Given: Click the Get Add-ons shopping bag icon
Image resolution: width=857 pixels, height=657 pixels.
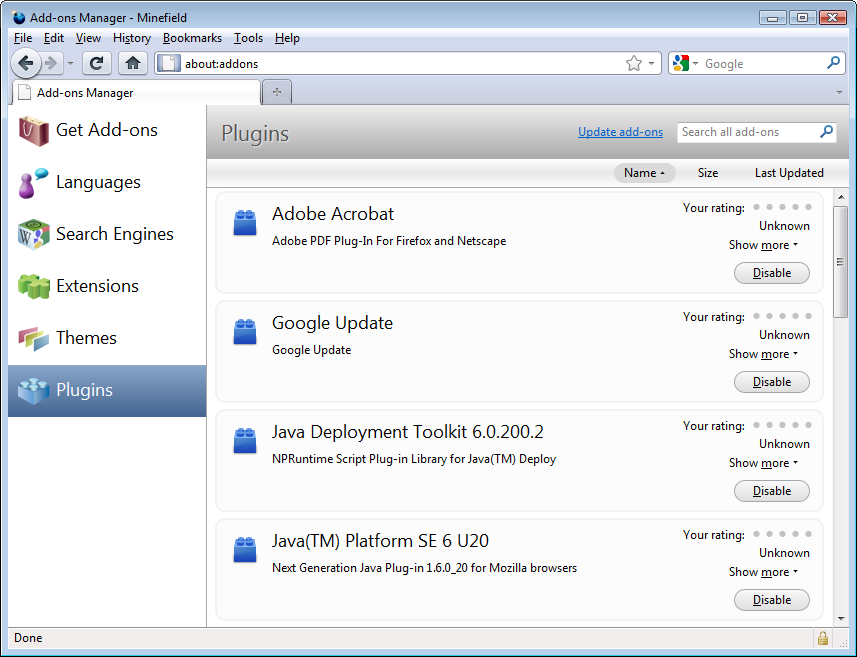Looking at the screenshot, I should (x=33, y=131).
